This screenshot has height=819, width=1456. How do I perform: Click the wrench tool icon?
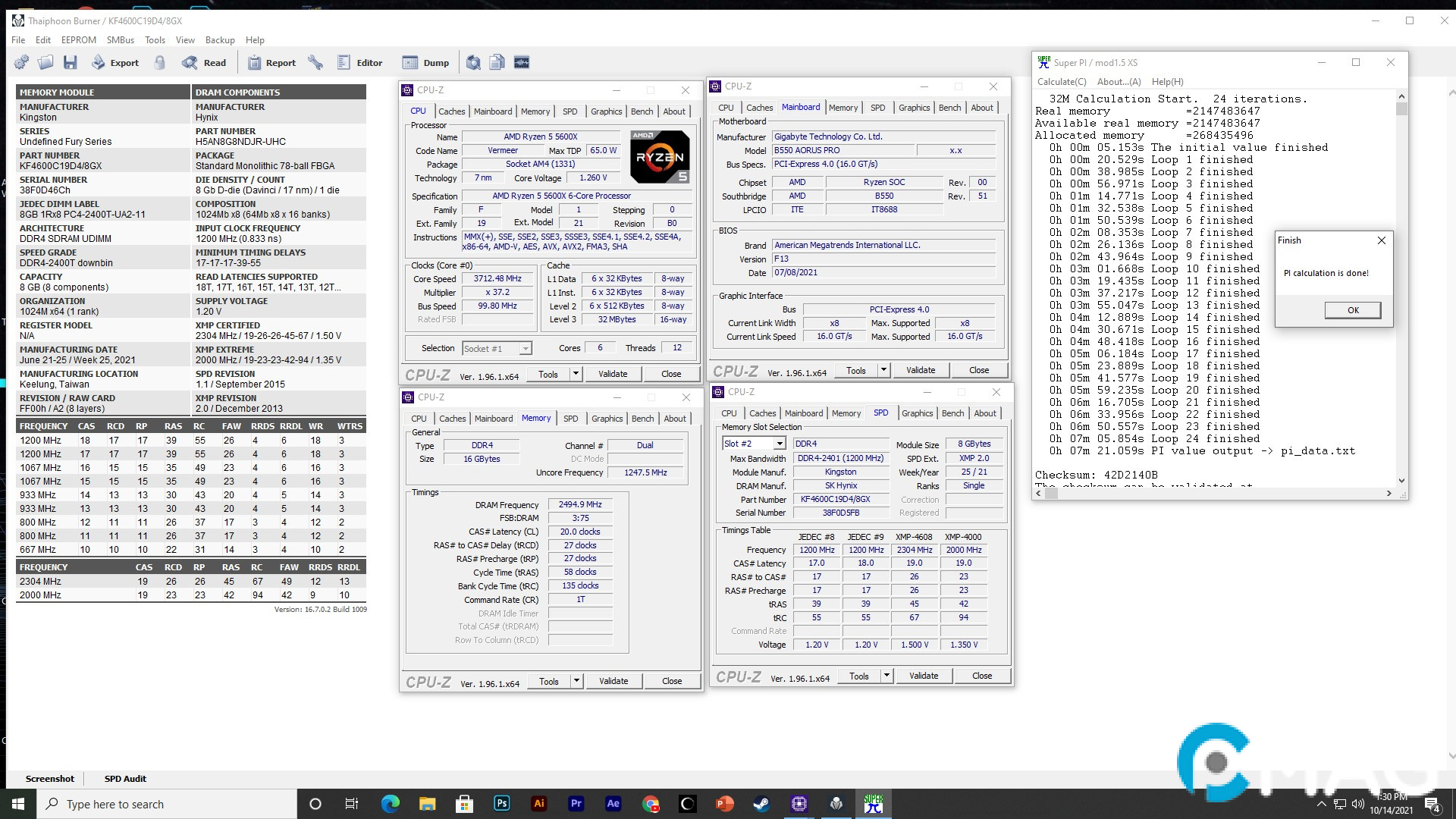(315, 62)
